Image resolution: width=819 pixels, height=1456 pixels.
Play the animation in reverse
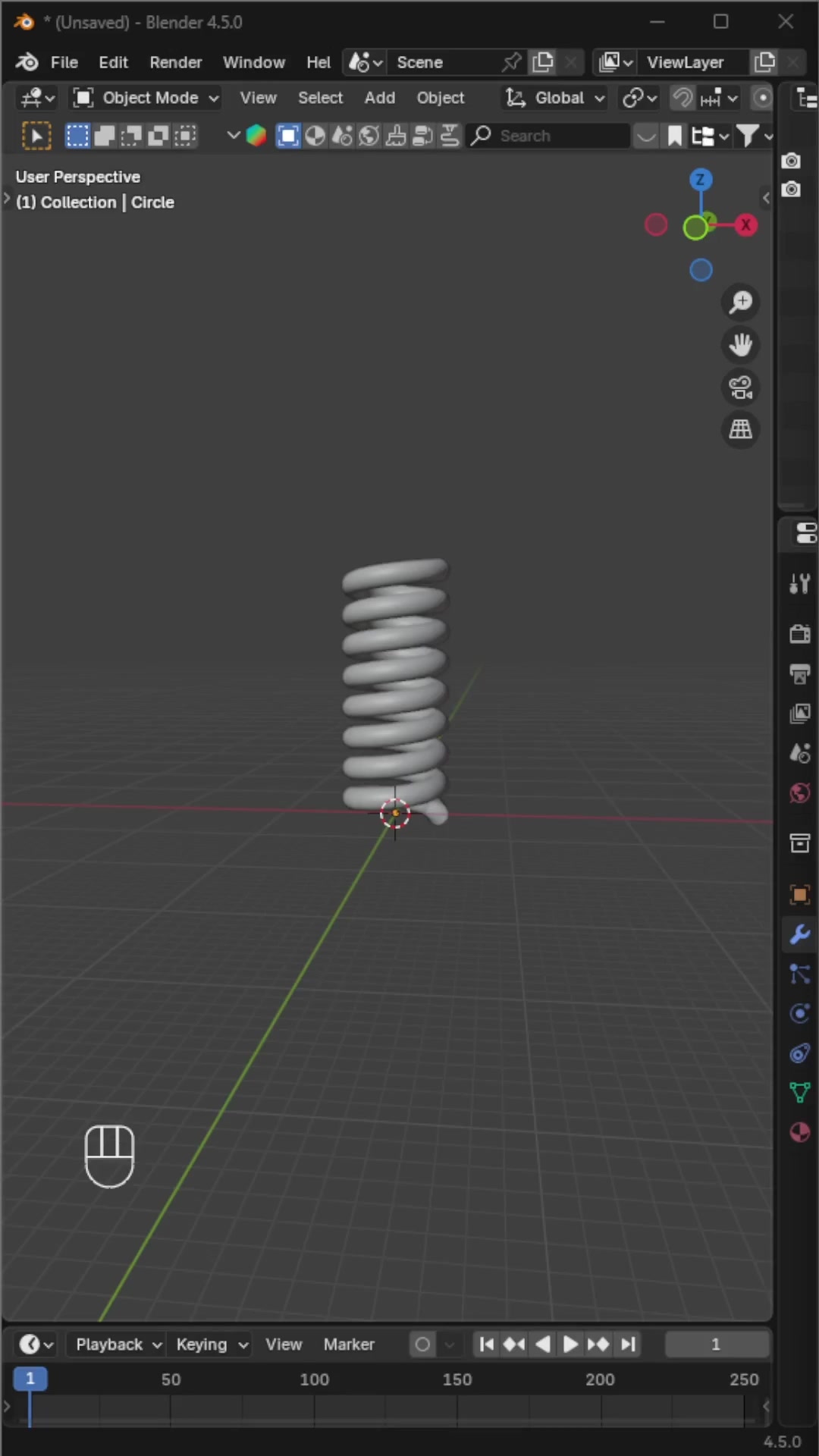point(543,1345)
